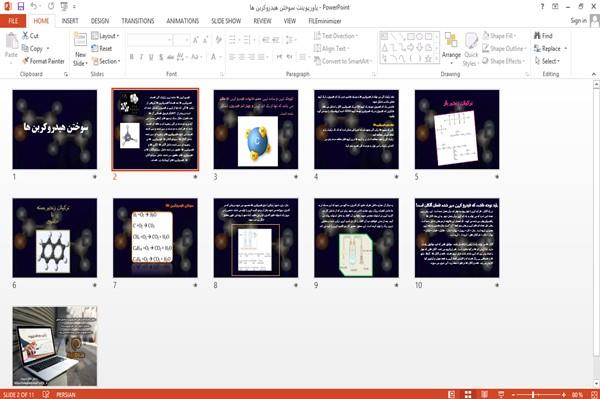Image resolution: width=600 pixels, height=399 pixels.
Task: Open Shape Effects dropdown
Action: 504,61
